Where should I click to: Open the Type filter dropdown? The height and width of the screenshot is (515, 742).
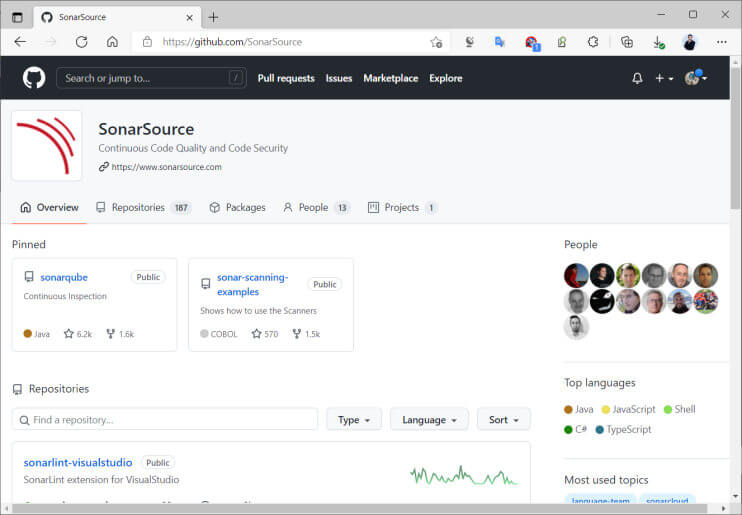click(353, 419)
